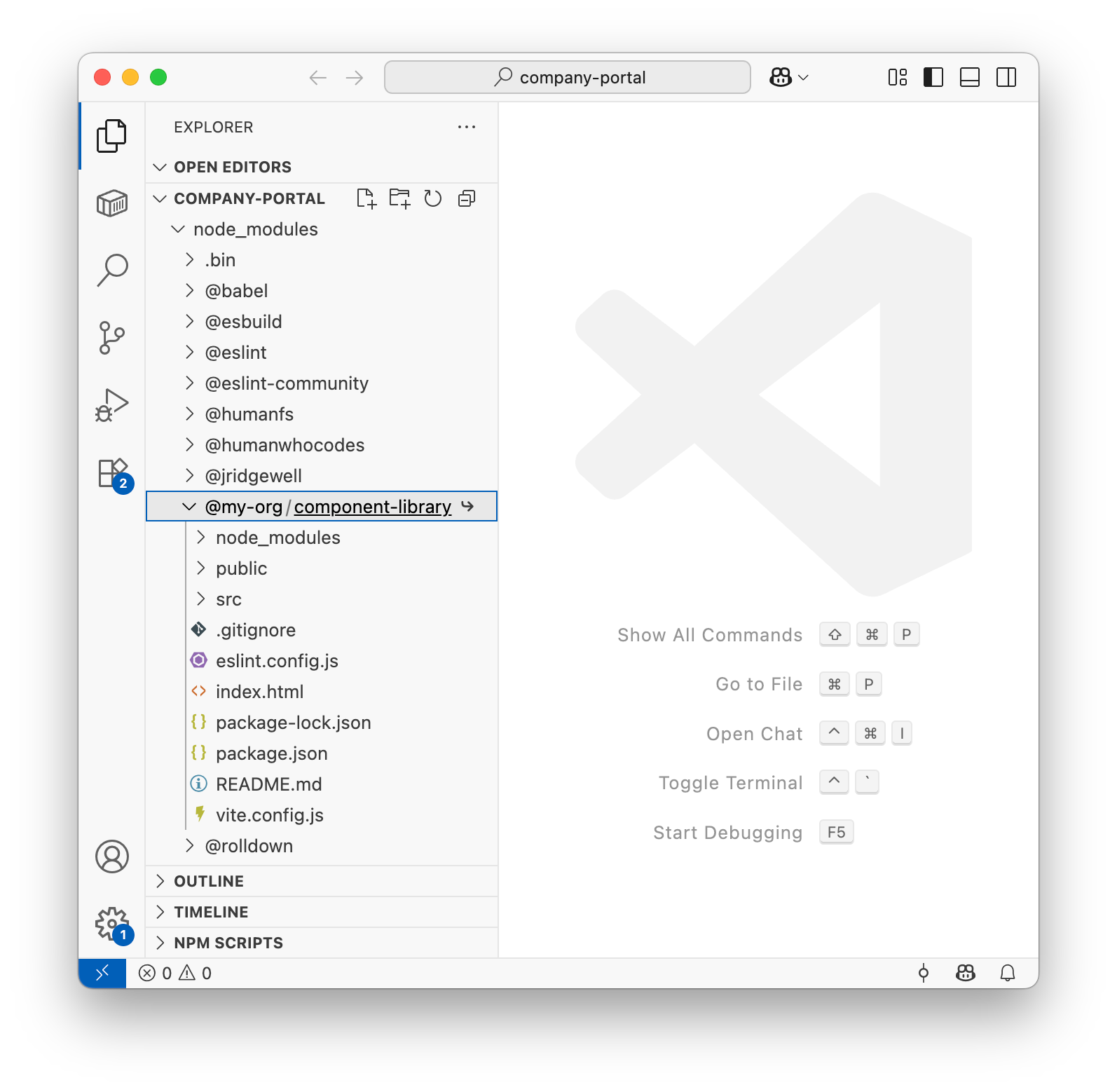Click the New Folder icon in explorer
This screenshot has height=1092, width=1117.
point(400,198)
